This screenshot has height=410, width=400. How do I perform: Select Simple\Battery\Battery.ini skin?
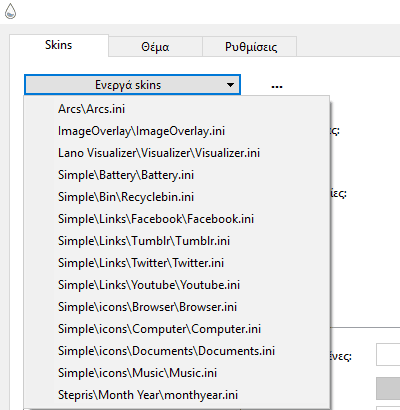click(x=177, y=175)
